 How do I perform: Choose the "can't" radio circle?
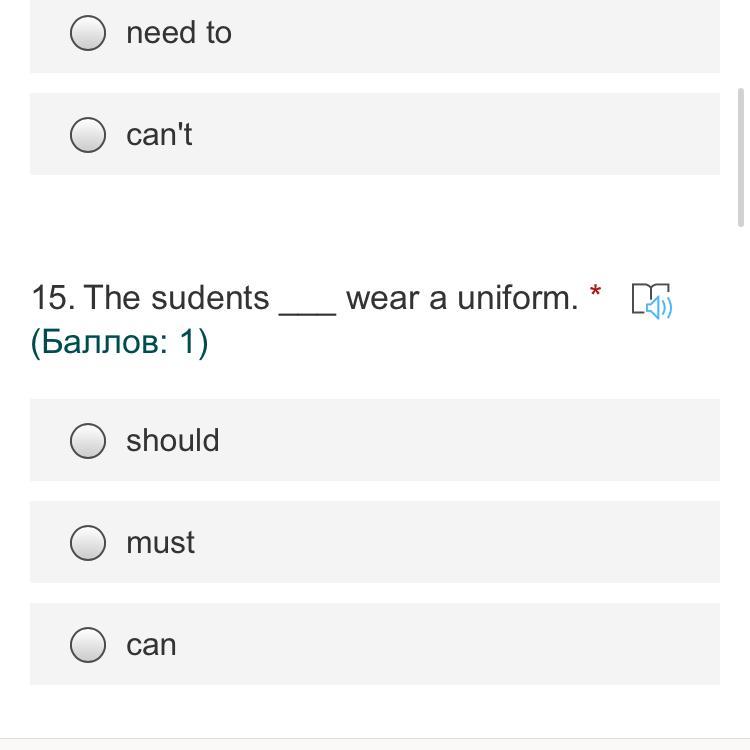pos(88,135)
